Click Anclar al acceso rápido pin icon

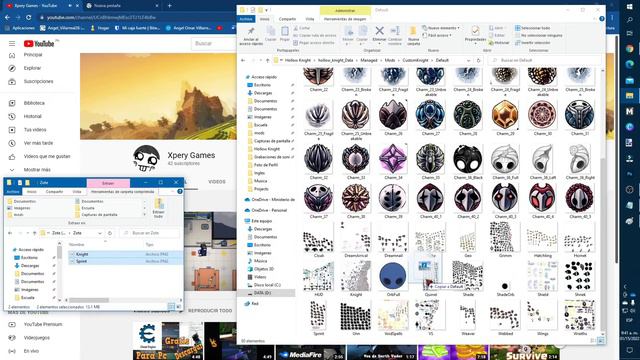click(251, 32)
